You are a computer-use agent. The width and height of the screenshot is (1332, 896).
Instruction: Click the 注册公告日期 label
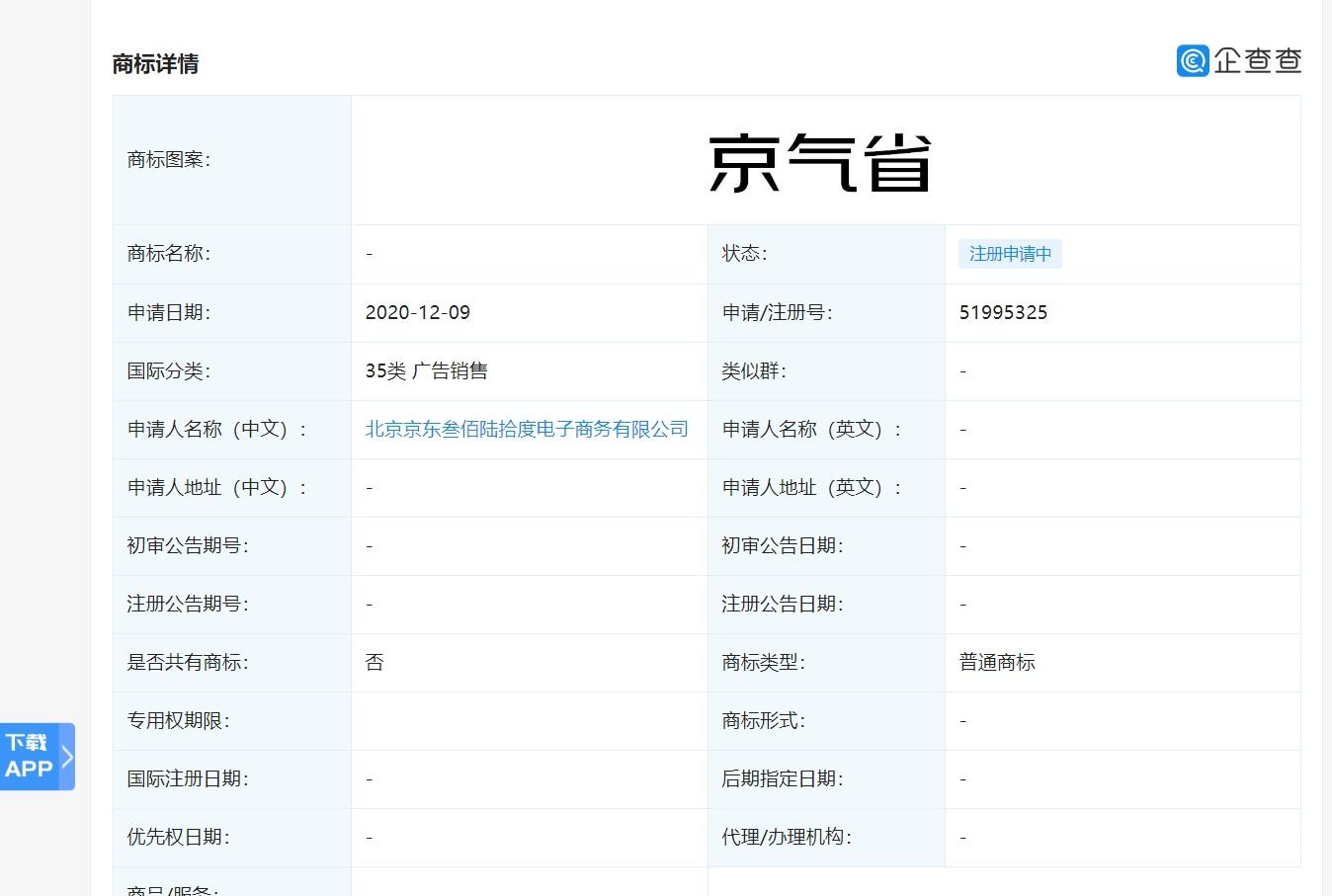pyautogui.click(x=783, y=605)
